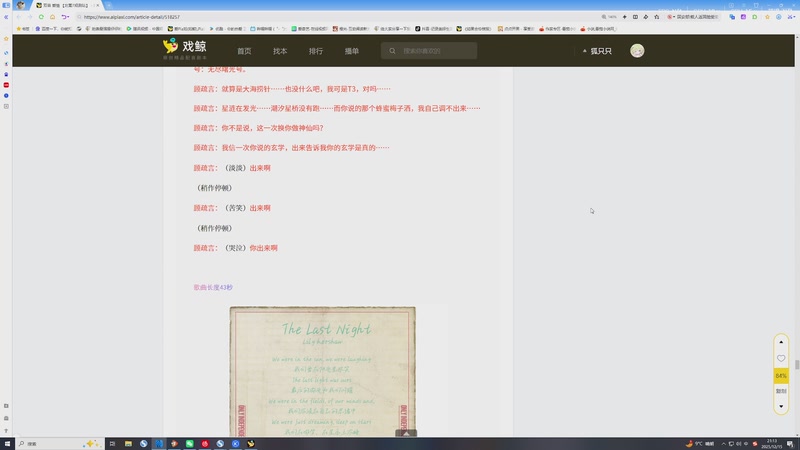The width and height of the screenshot is (800, 450).
Task: Like the script with heart icon
Action: pos(781,359)
